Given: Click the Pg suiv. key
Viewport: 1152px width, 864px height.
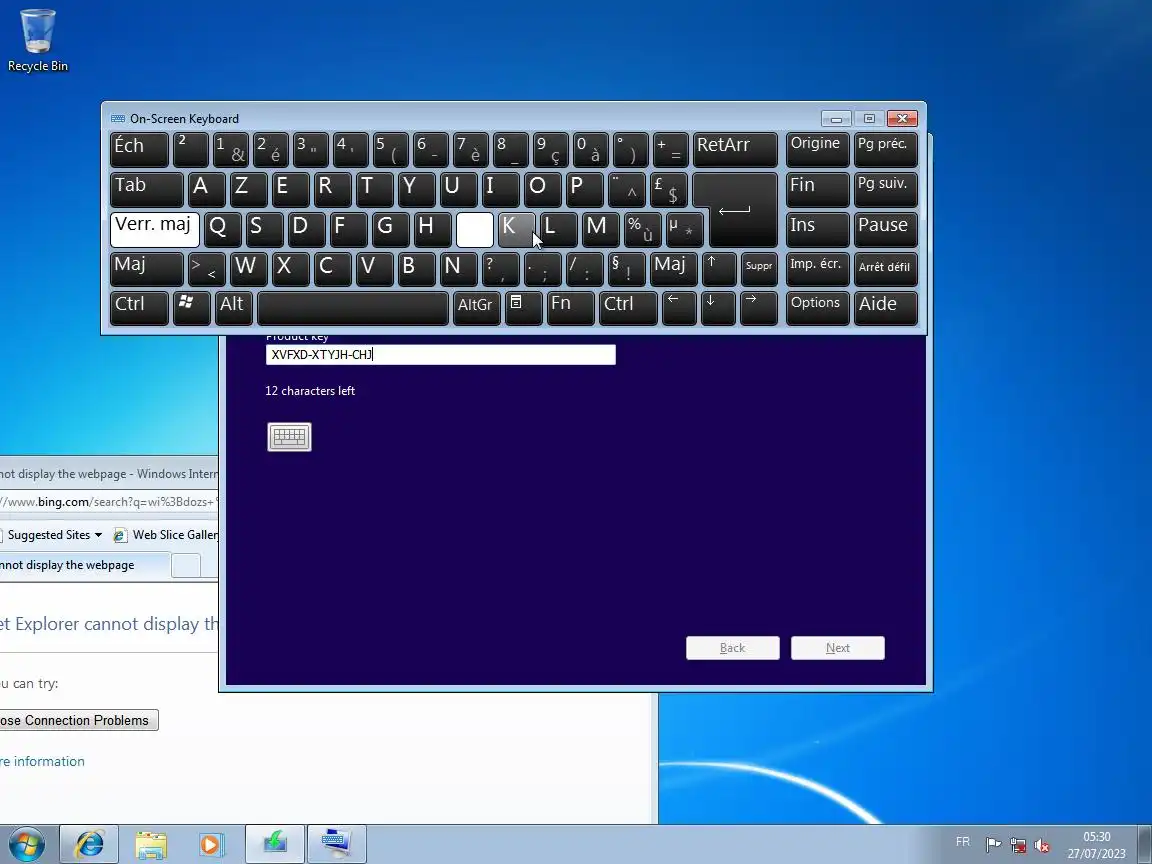Looking at the screenshot, I should pyautogui.click(x=885, y=190).
